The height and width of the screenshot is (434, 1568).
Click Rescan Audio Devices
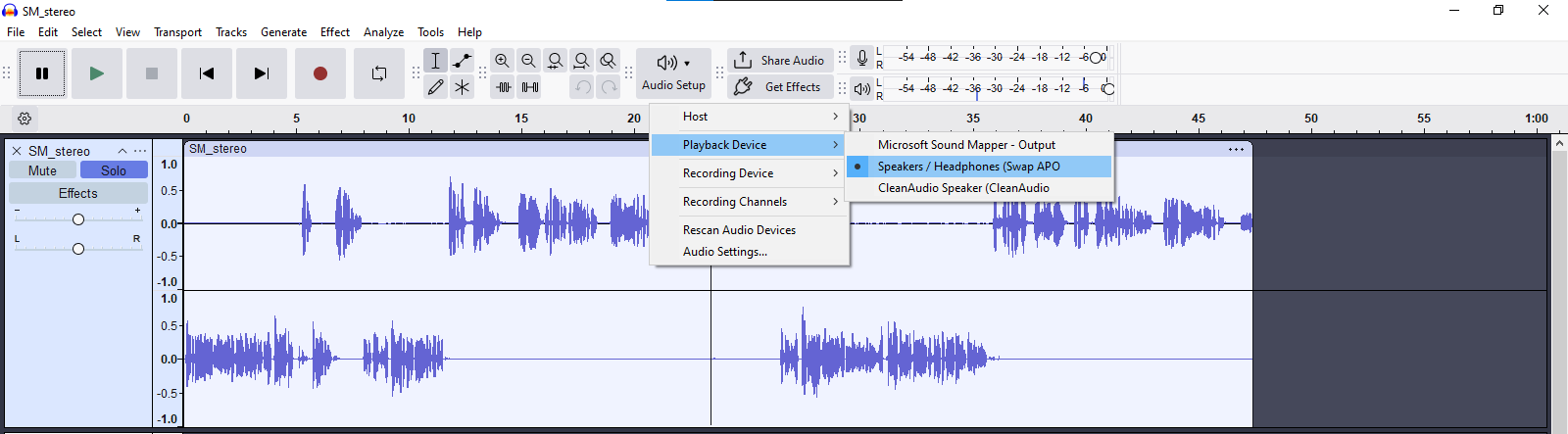click(x=739, y=230)
